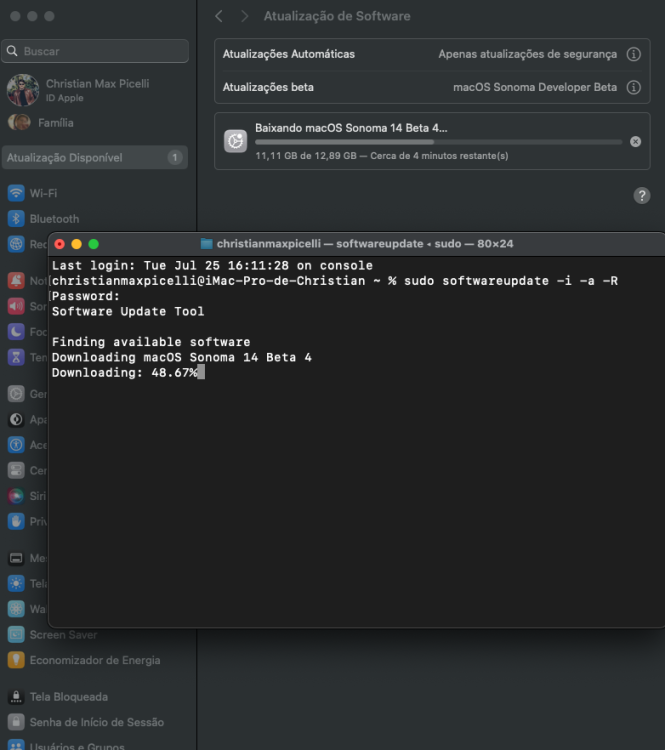This screenshot has height=750, width=665.
Task: Click the Software Update gear icon
Action: (x=235, y=141)
